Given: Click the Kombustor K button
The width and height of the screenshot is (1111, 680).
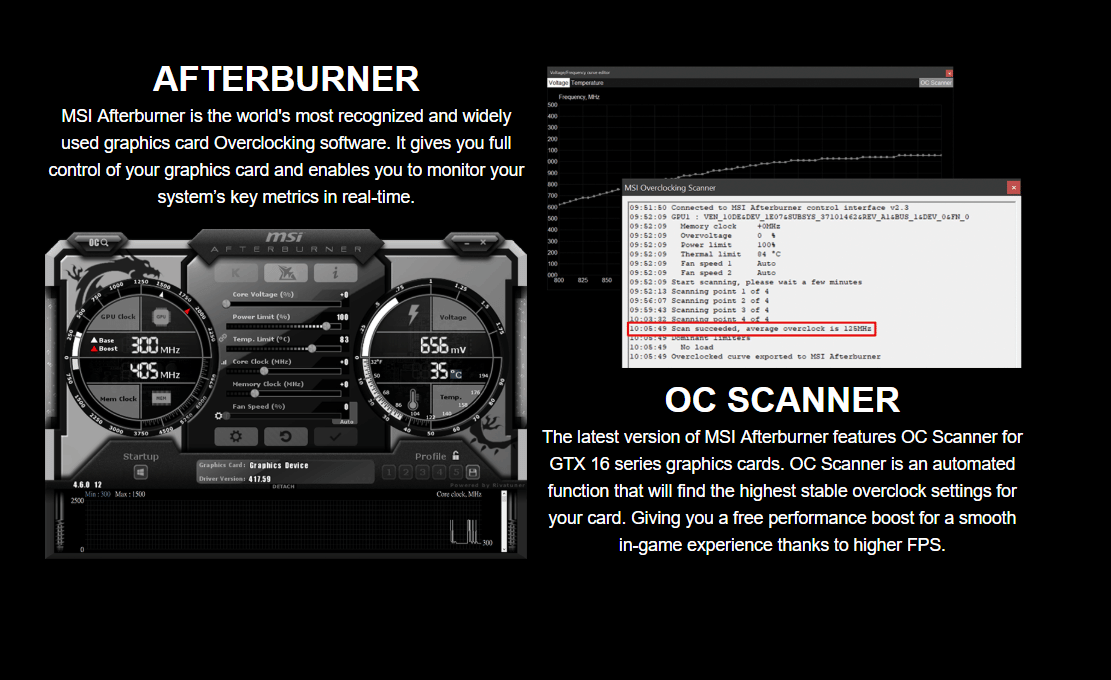Looking at the screenshot, I should pyautogui.click(x=236, y=272).
